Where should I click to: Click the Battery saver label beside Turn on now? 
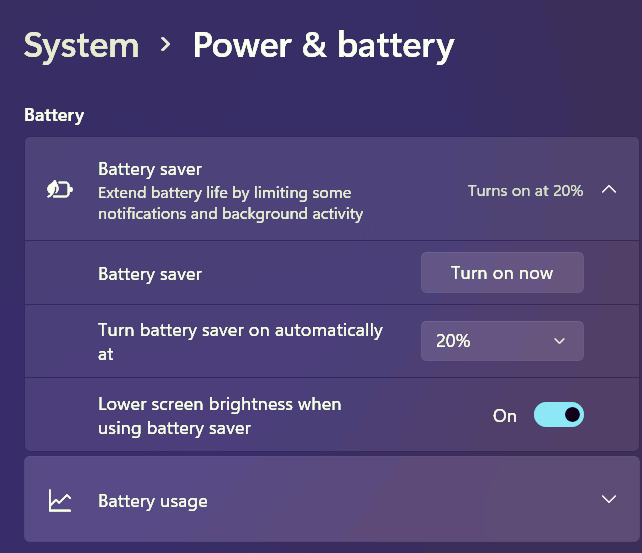tap(150, 273)
